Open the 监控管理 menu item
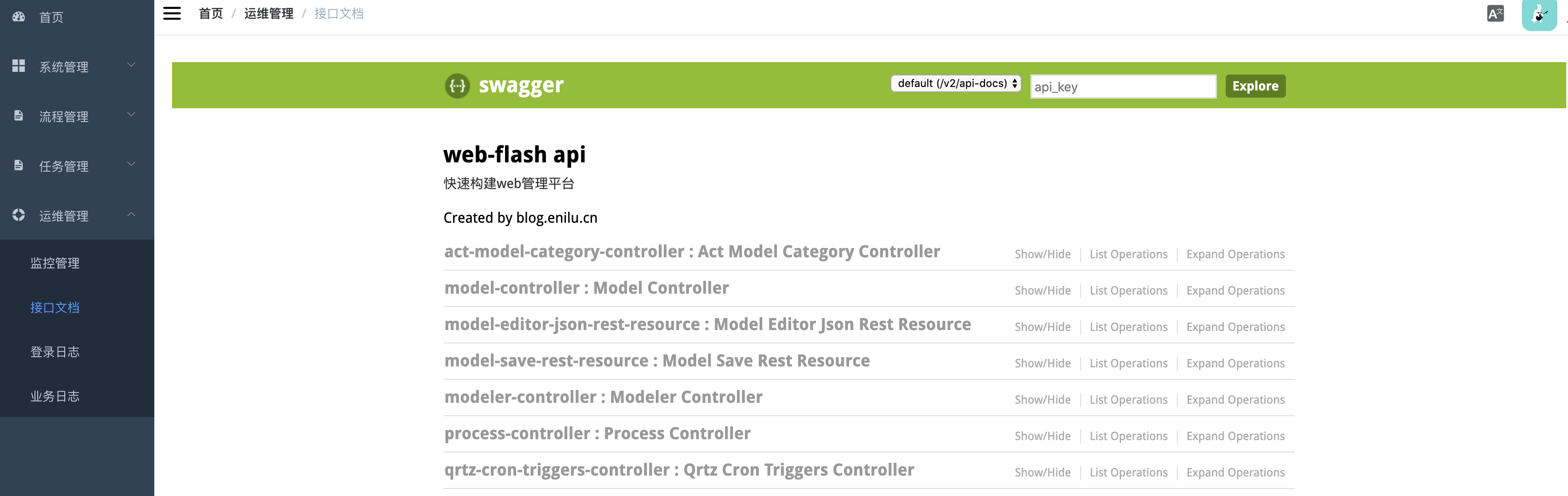The width and height of the screenshot is (1568, 496). (x=55, y=263)
